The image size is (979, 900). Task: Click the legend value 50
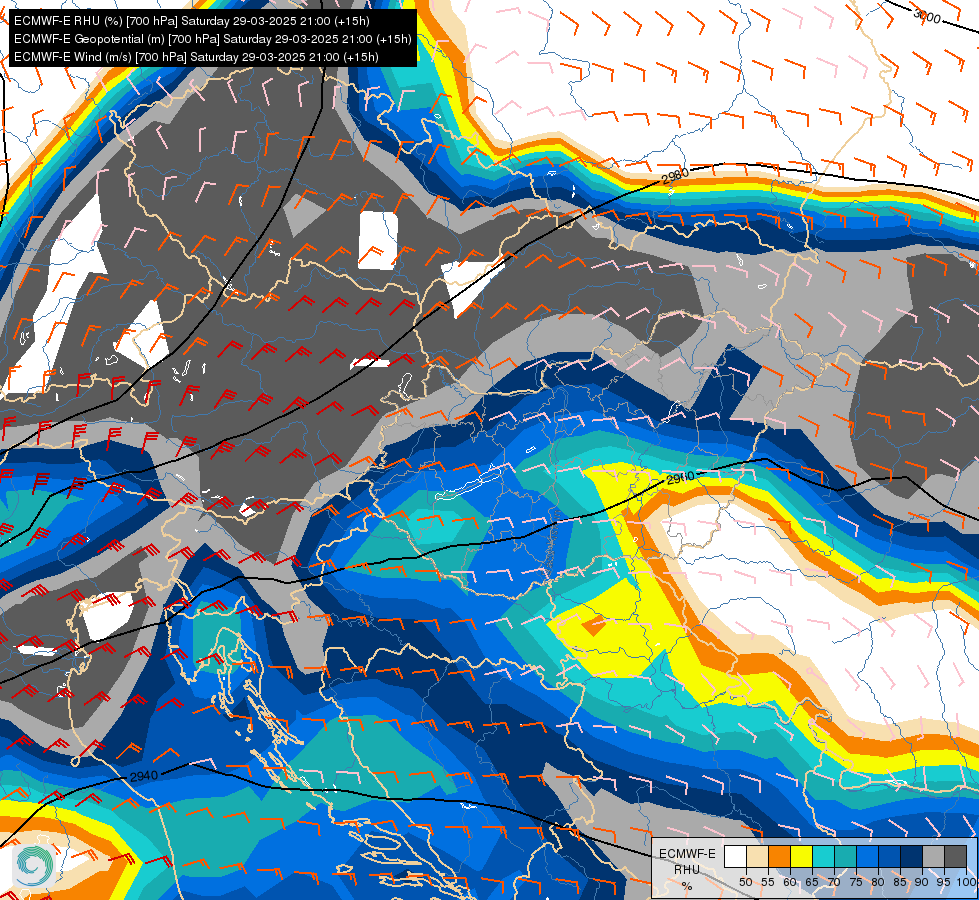(745, 883)
